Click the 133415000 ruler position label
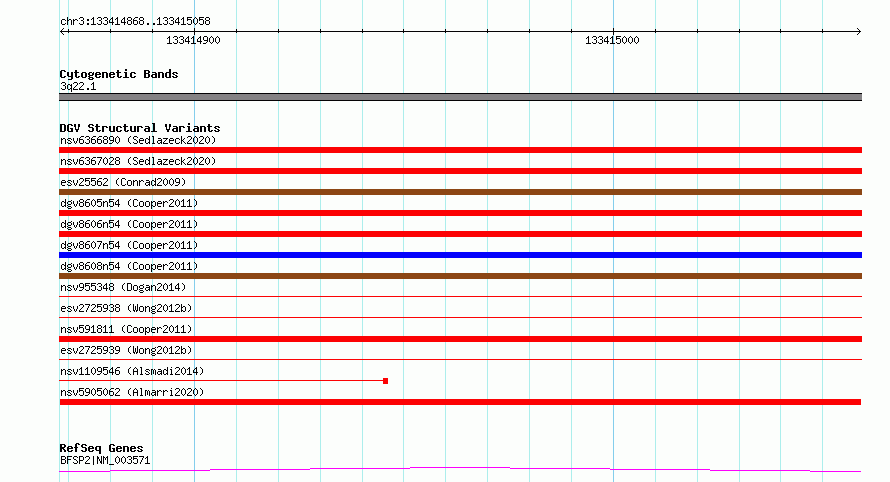 point(612,40)
